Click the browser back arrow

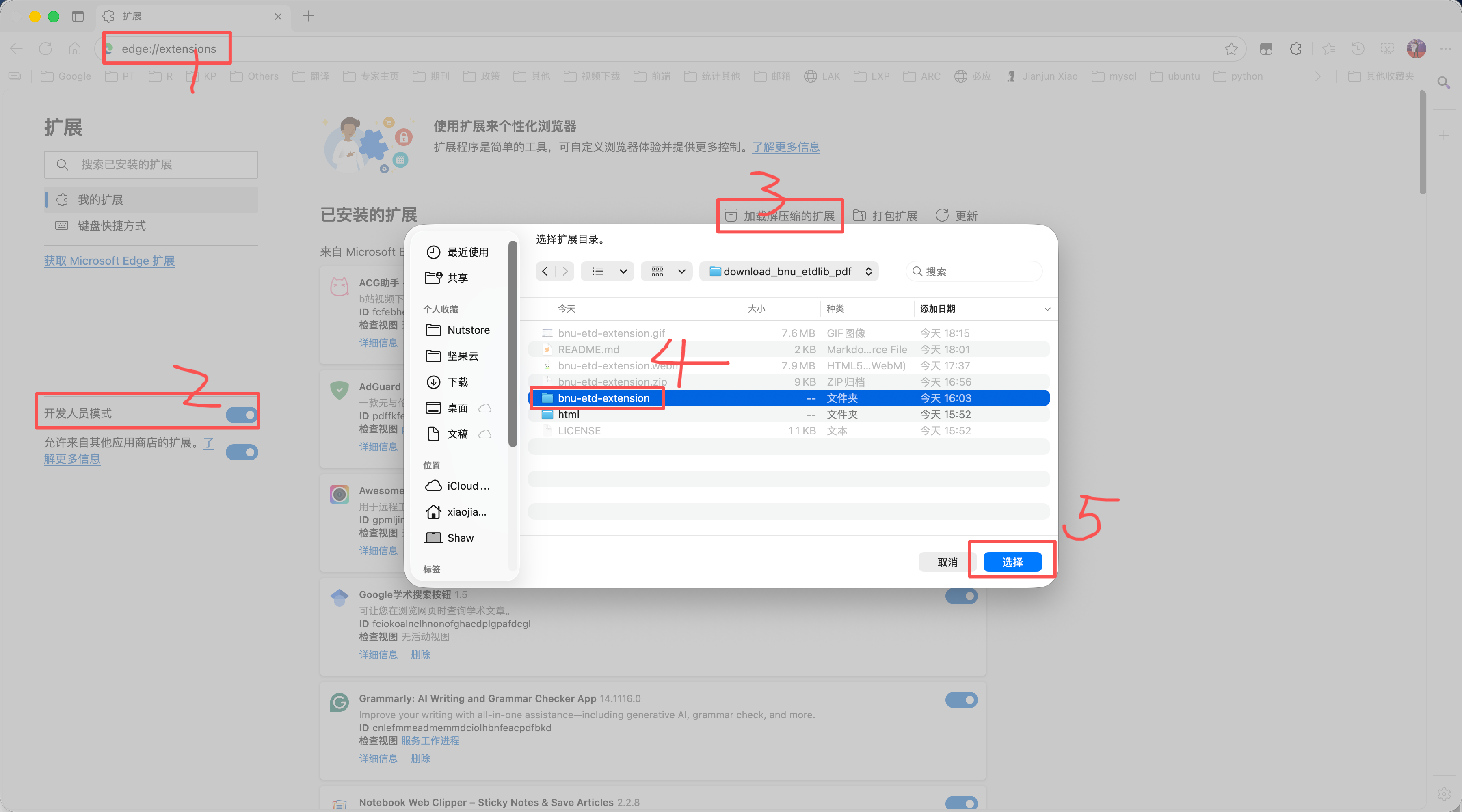point(17,48)
